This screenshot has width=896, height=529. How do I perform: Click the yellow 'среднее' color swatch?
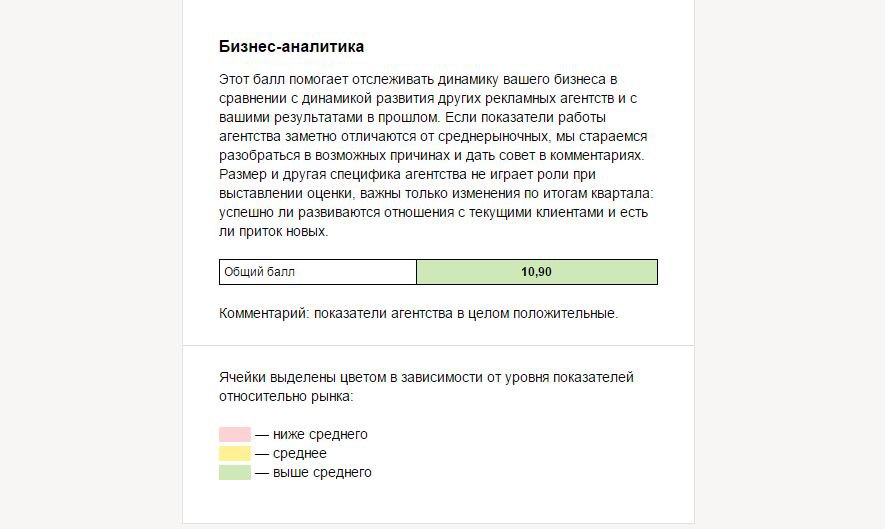(235, 453)
